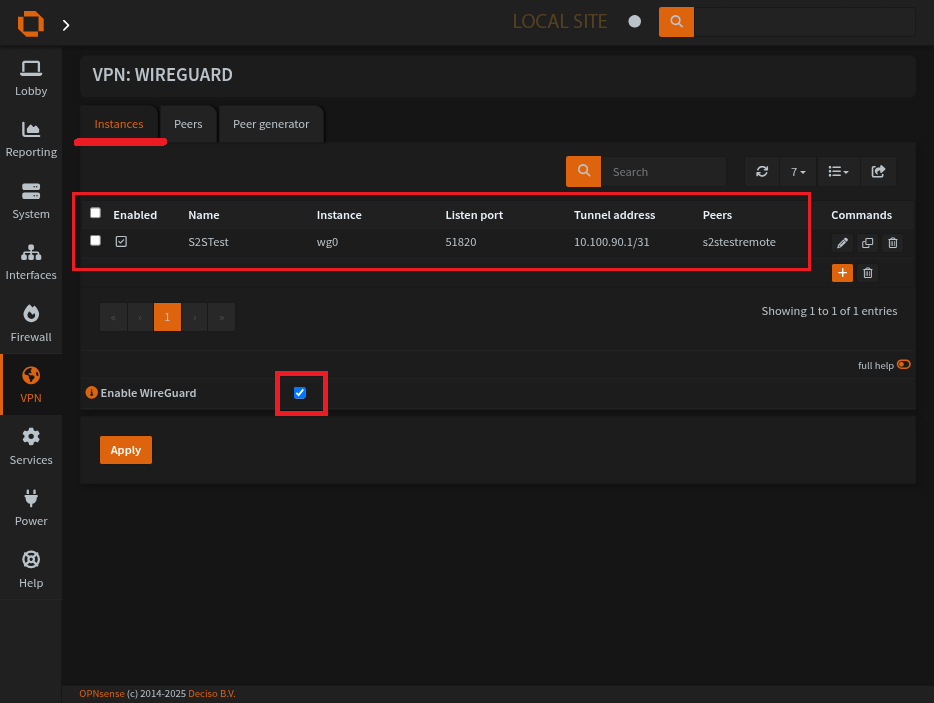
Task: Click the OPNsense logo icon
Action: coord(30,24)
